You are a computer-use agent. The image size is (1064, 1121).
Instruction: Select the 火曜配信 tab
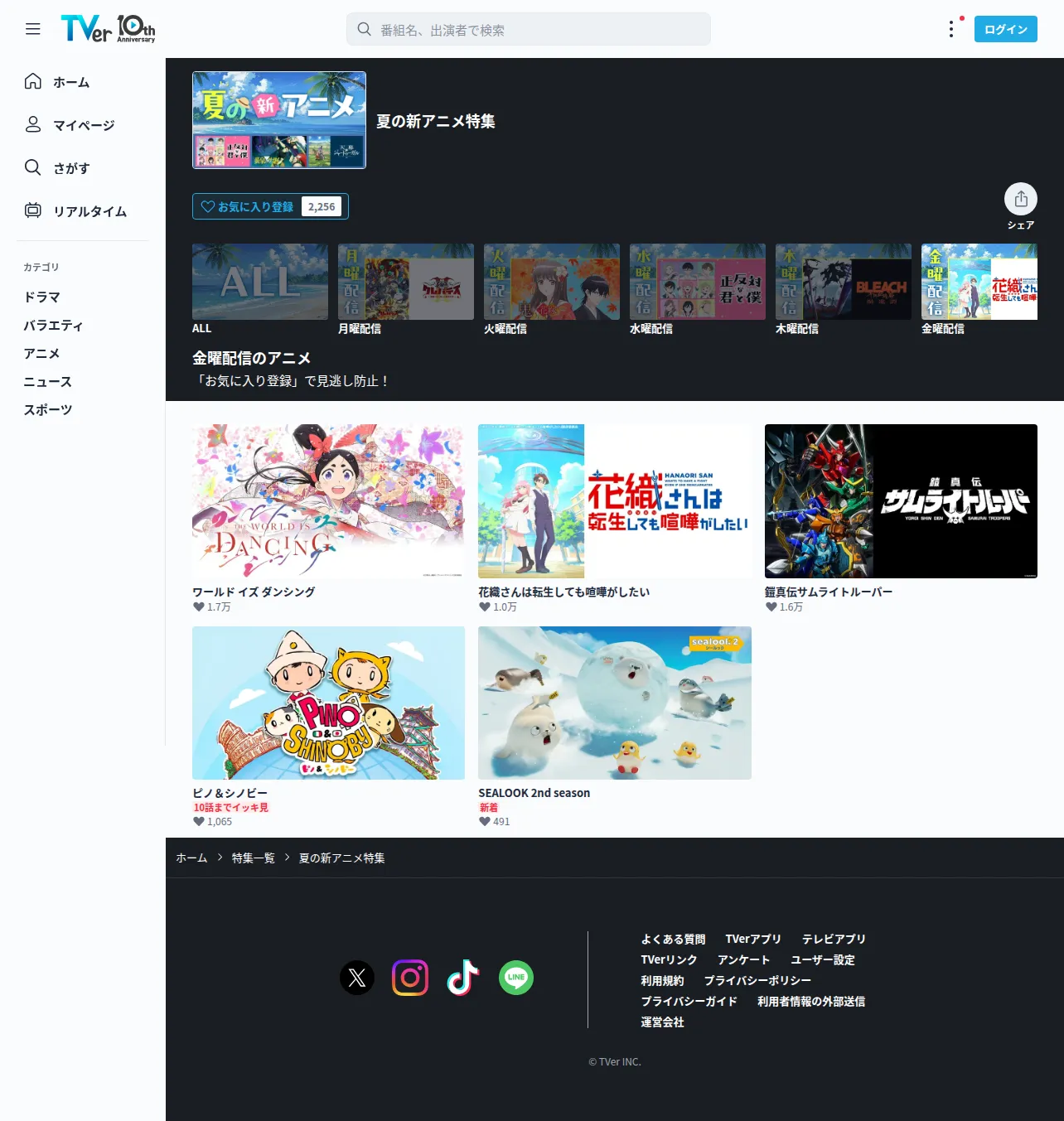point(552,289)
